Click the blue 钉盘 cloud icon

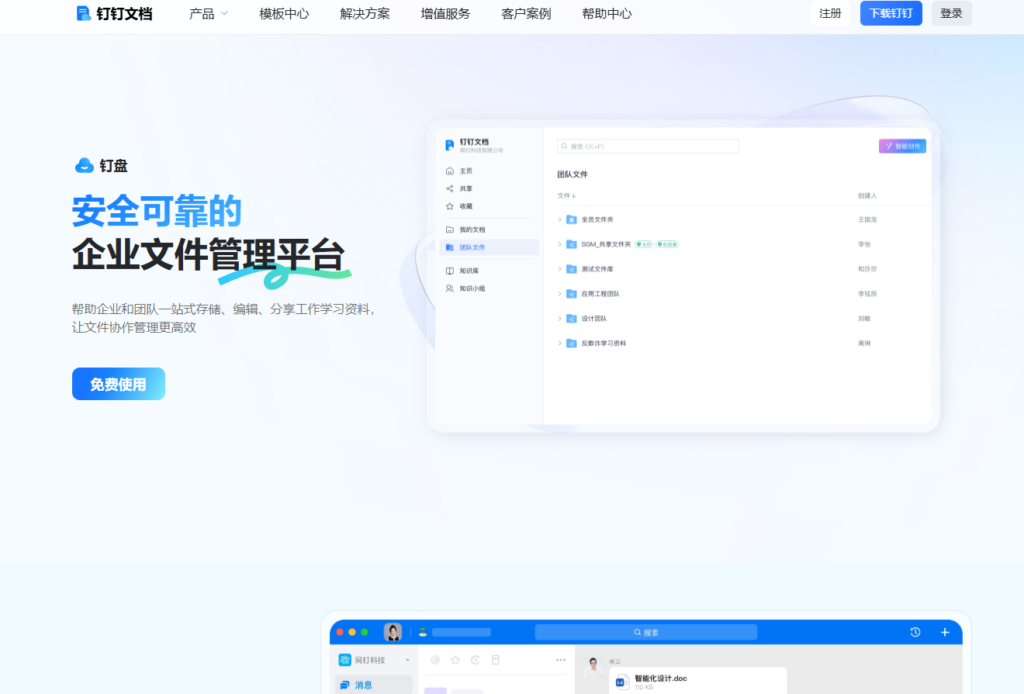84,166
